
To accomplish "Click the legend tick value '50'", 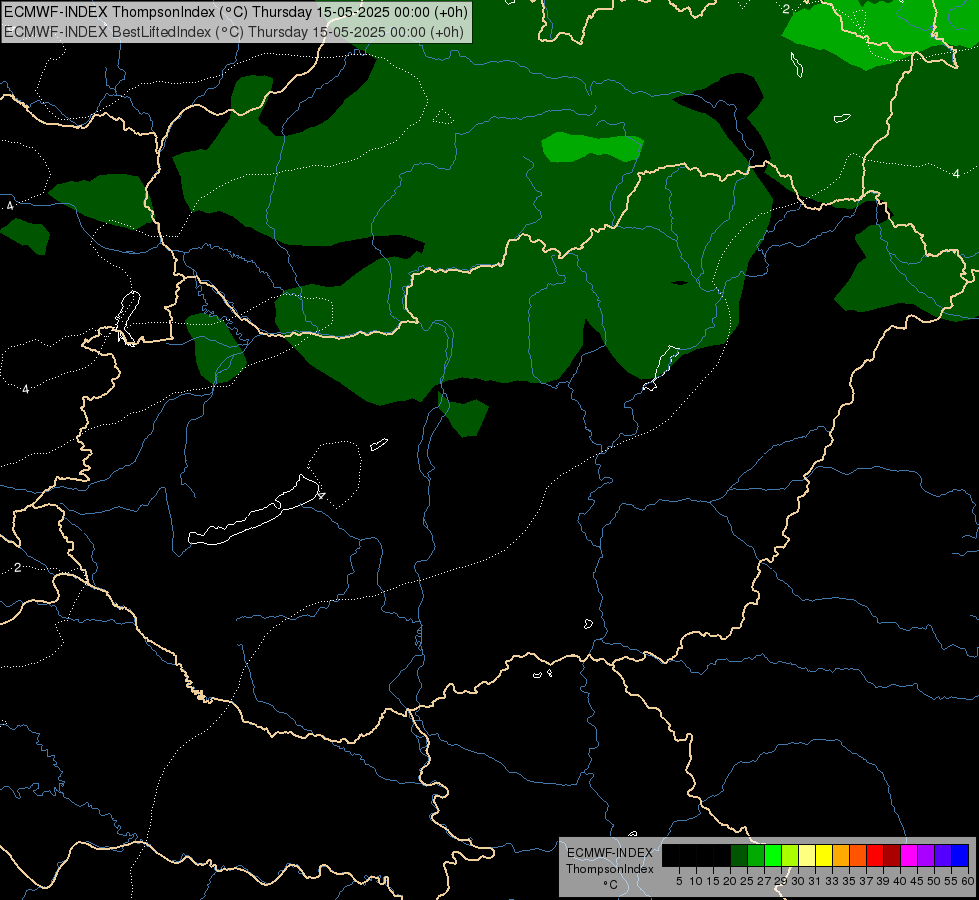I will coord(934,881).
